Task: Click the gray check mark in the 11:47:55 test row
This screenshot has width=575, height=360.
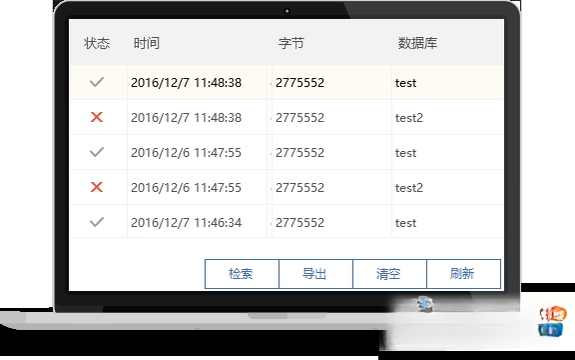Action: [97, 152]
